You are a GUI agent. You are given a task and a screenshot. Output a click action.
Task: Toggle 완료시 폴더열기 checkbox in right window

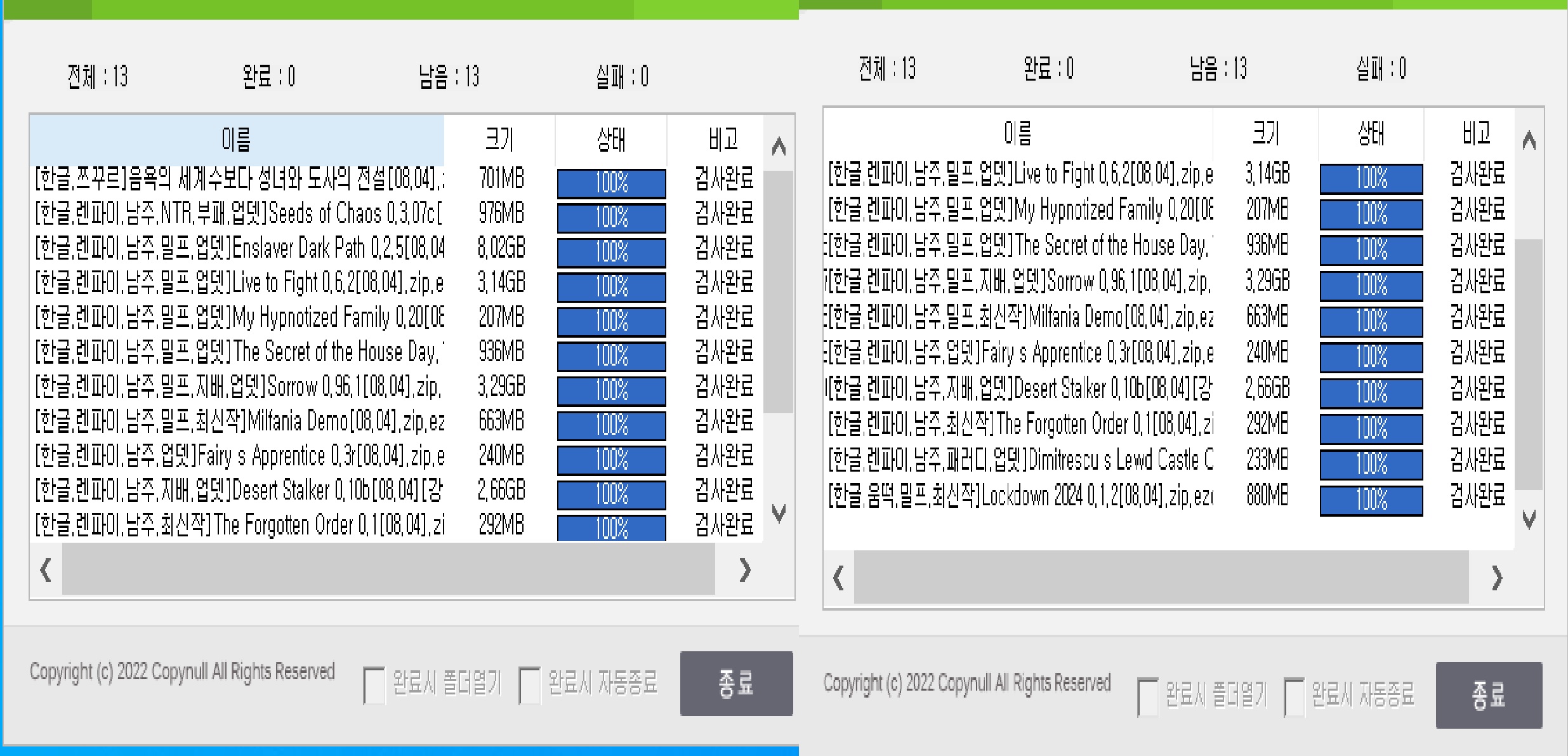click(1147, 697)
